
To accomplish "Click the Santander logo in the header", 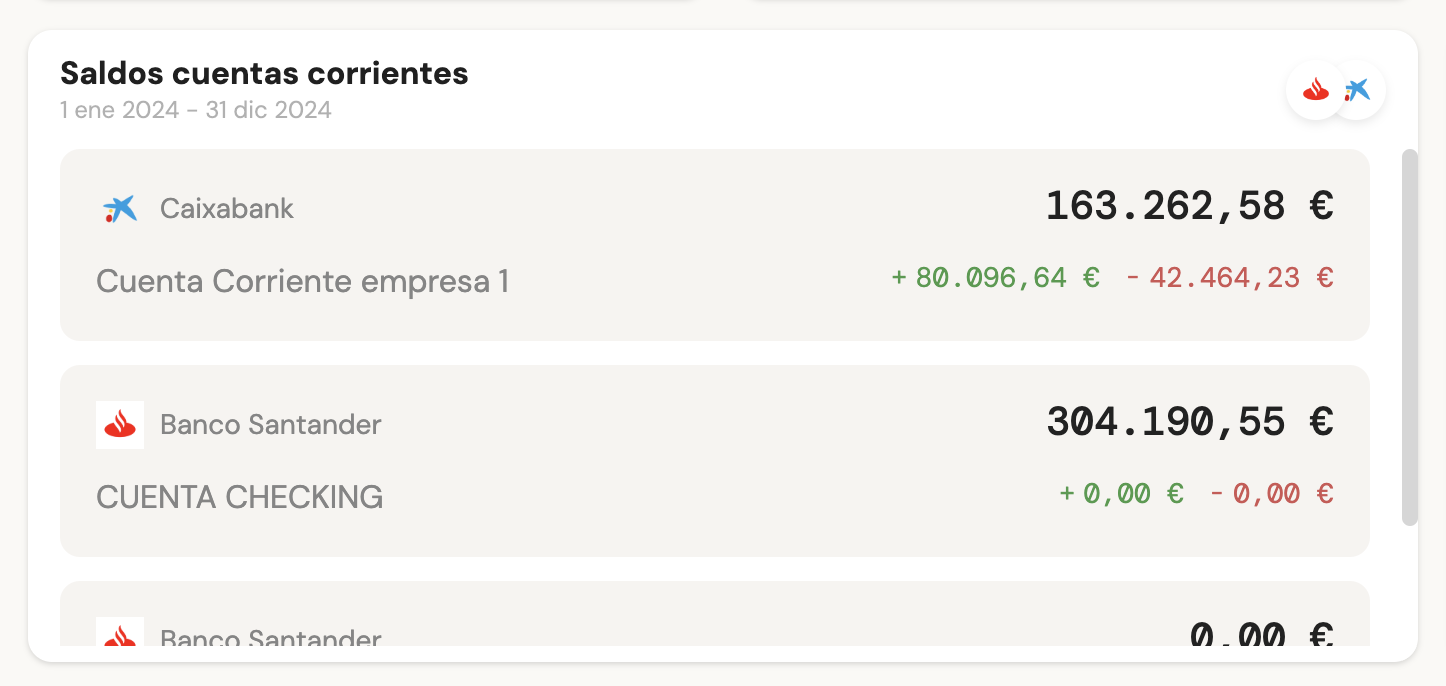I will pyautogui.click(x=1315, y=91).
